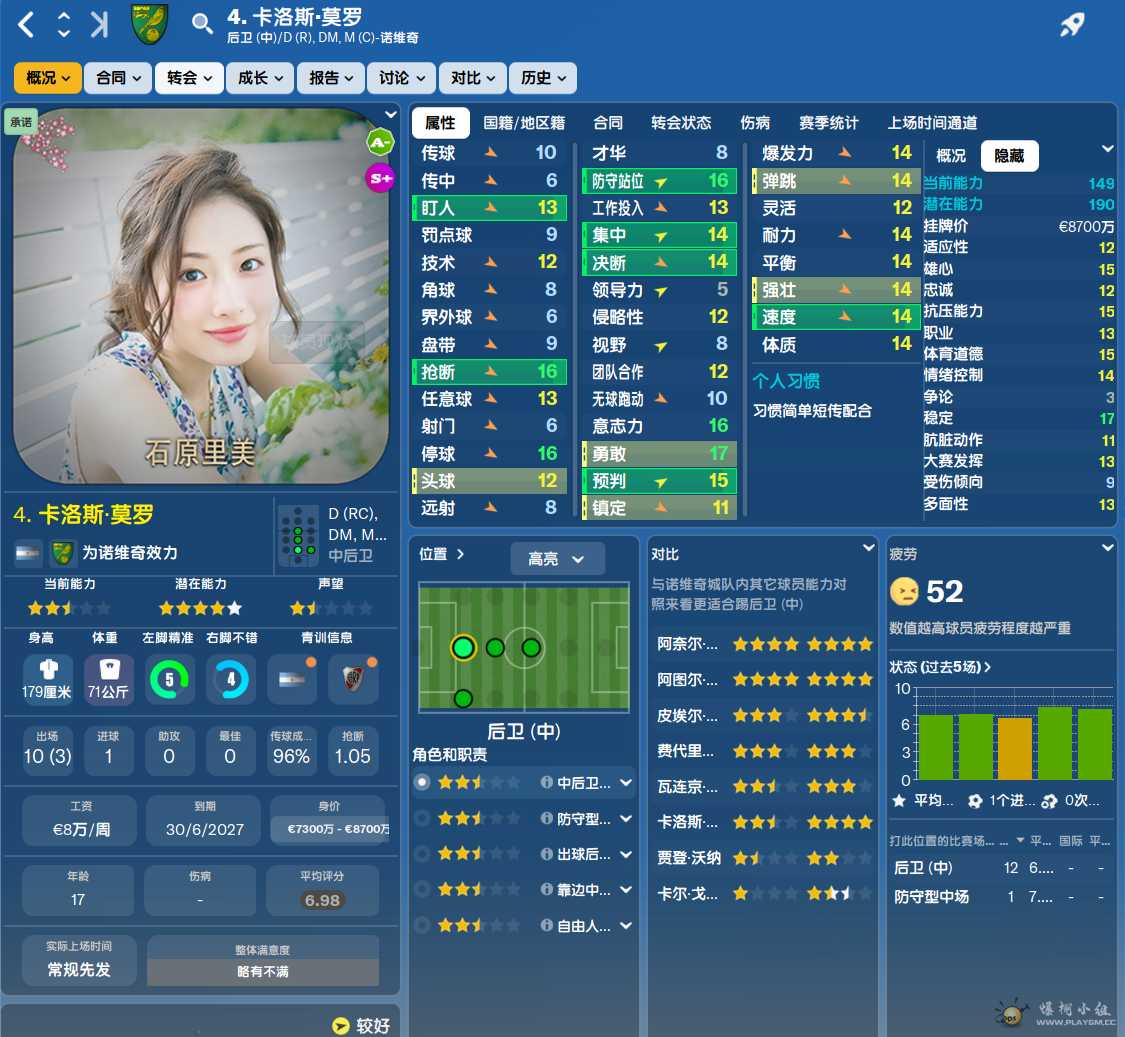The height and width of the screenshot is (1037, 1125).
Task: Switch to the 赛季统计 tab
Action: click(828, 123)
